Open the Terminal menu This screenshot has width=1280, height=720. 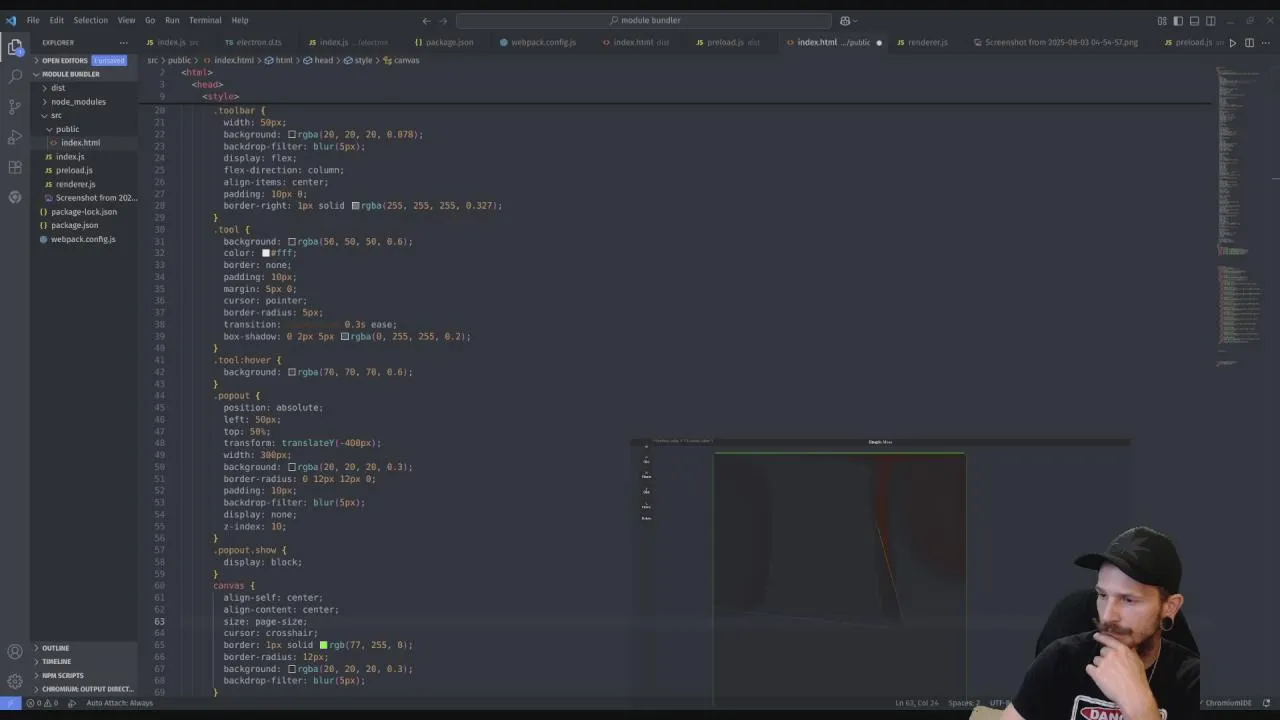(205, 20)
